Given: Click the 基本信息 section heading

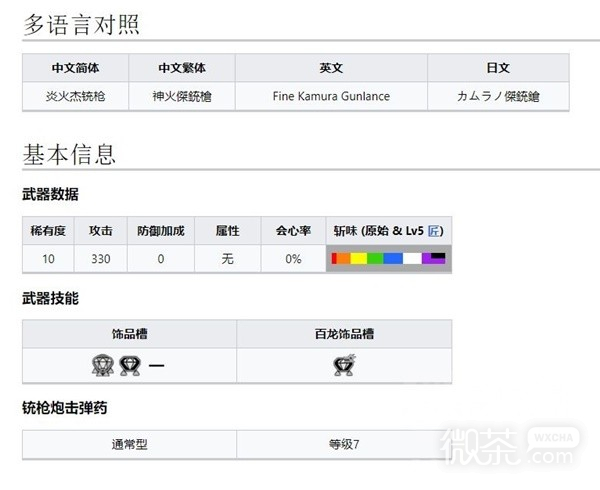Looking at the screenshot, I should [69, 154].
